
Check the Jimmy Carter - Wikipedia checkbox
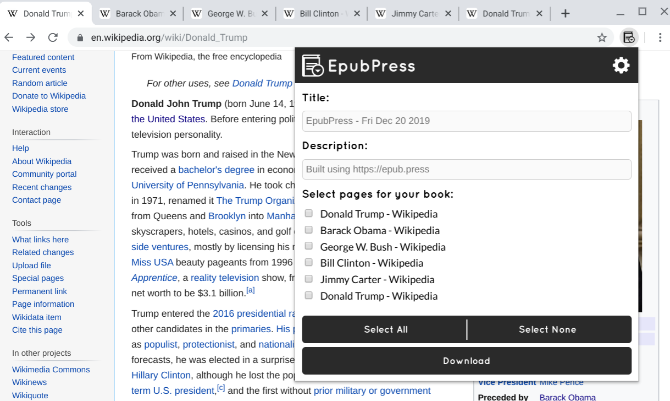(309, 279)
